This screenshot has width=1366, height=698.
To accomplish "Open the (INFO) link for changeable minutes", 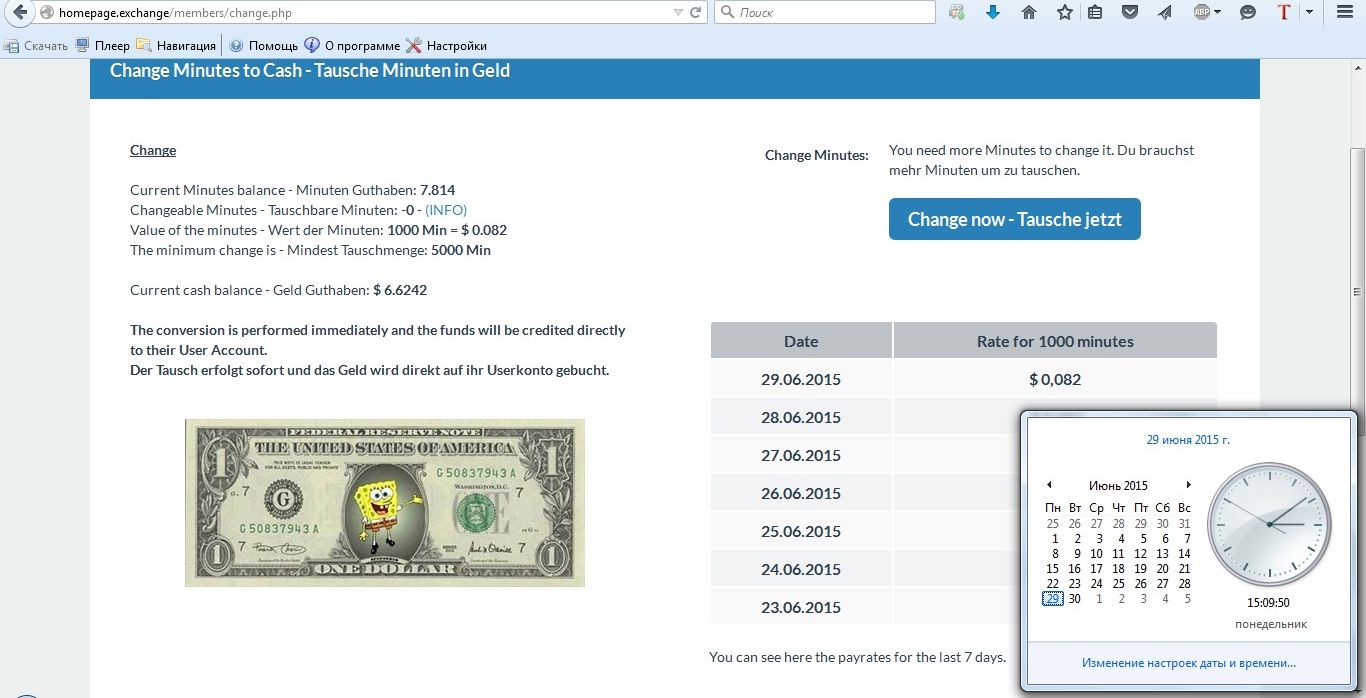I will coord(446,210).
